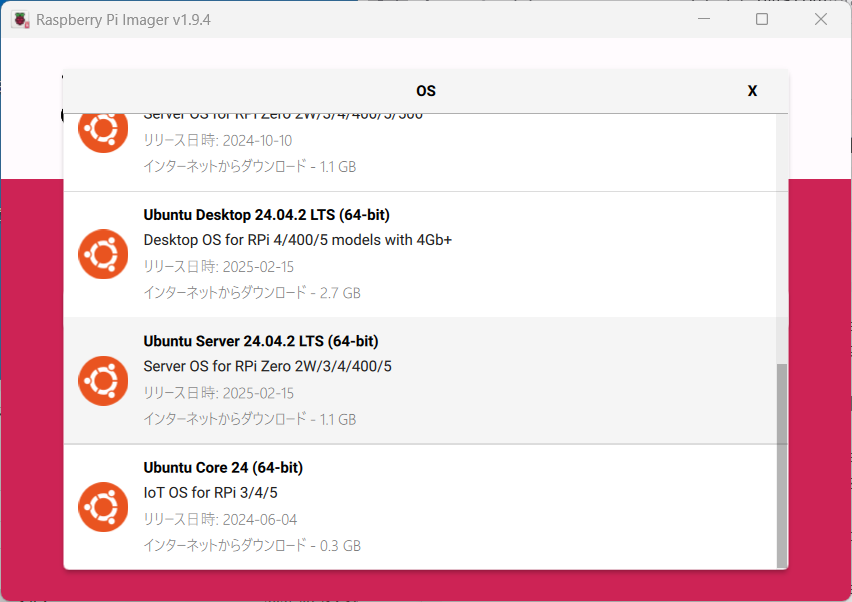The height and width of the screenshot is (602, 852).
Task: Click the OS list scrollbar thumb
Action: click(x=781, y=466)
